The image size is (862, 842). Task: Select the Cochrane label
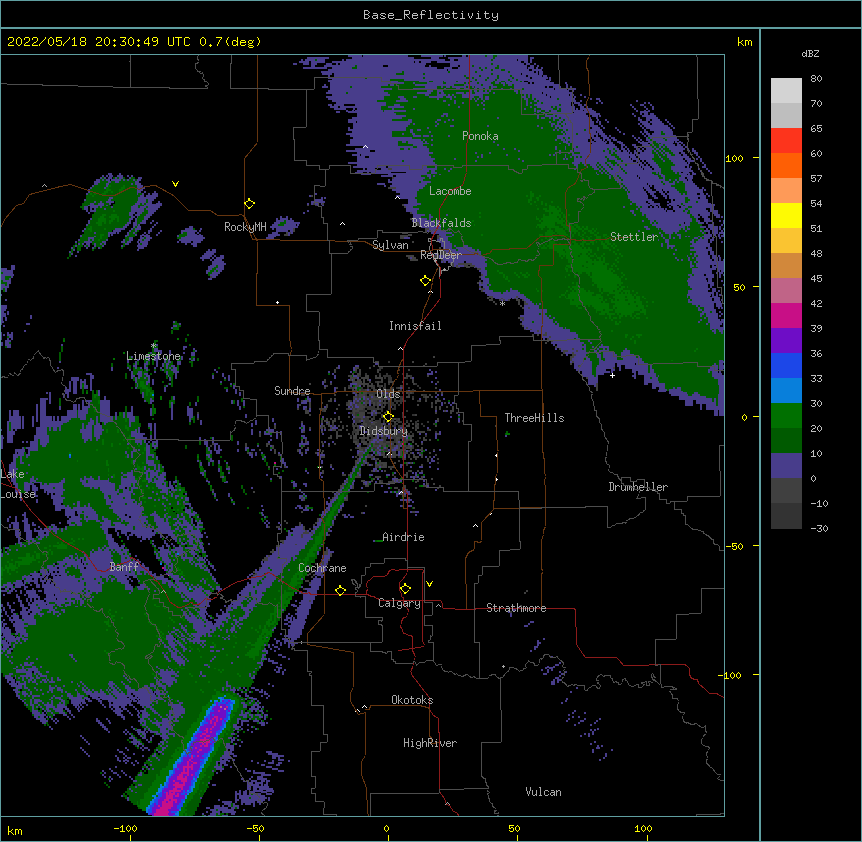click(322, 568)
